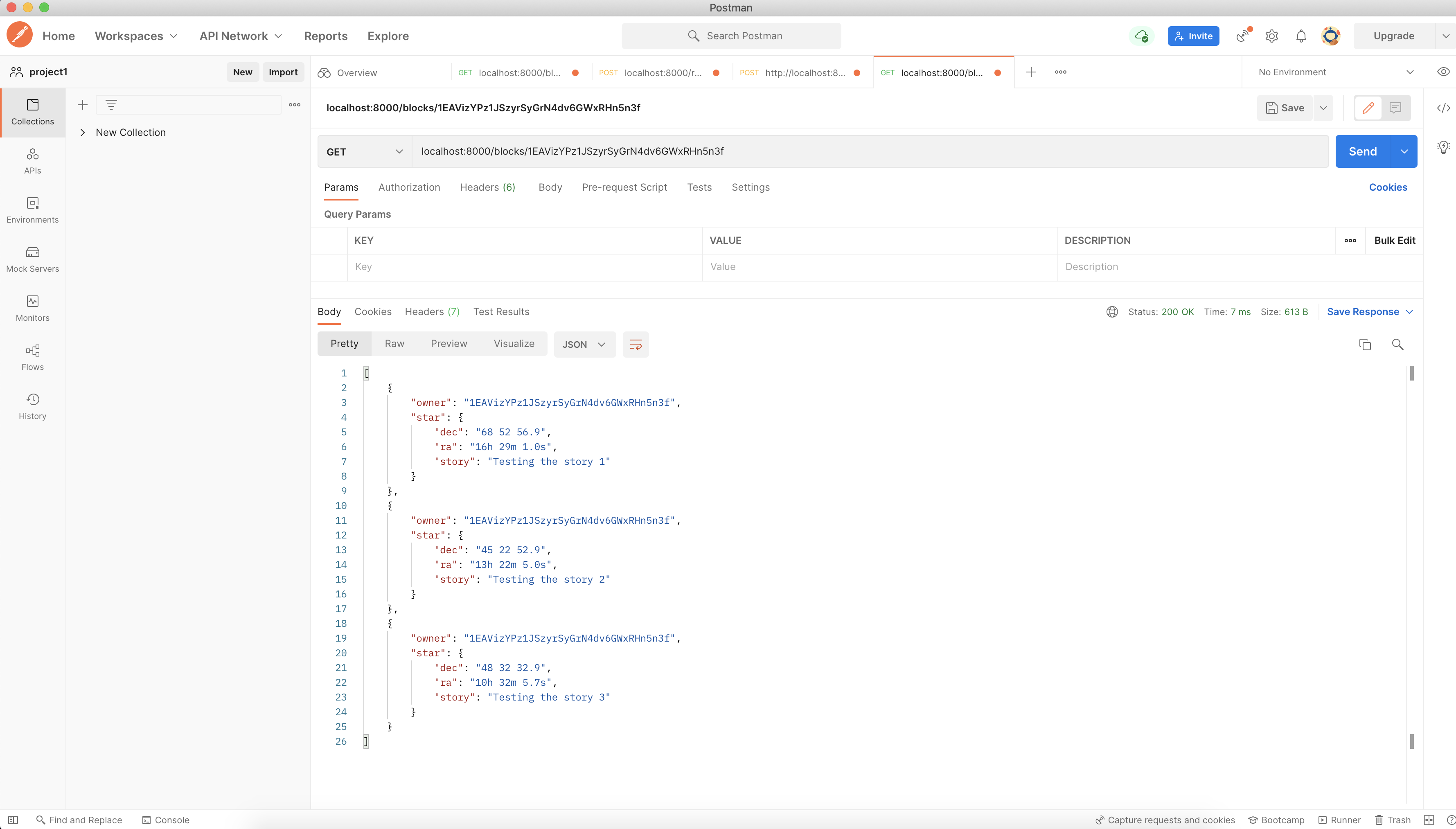Click the Search Postman field

(731, 36)
